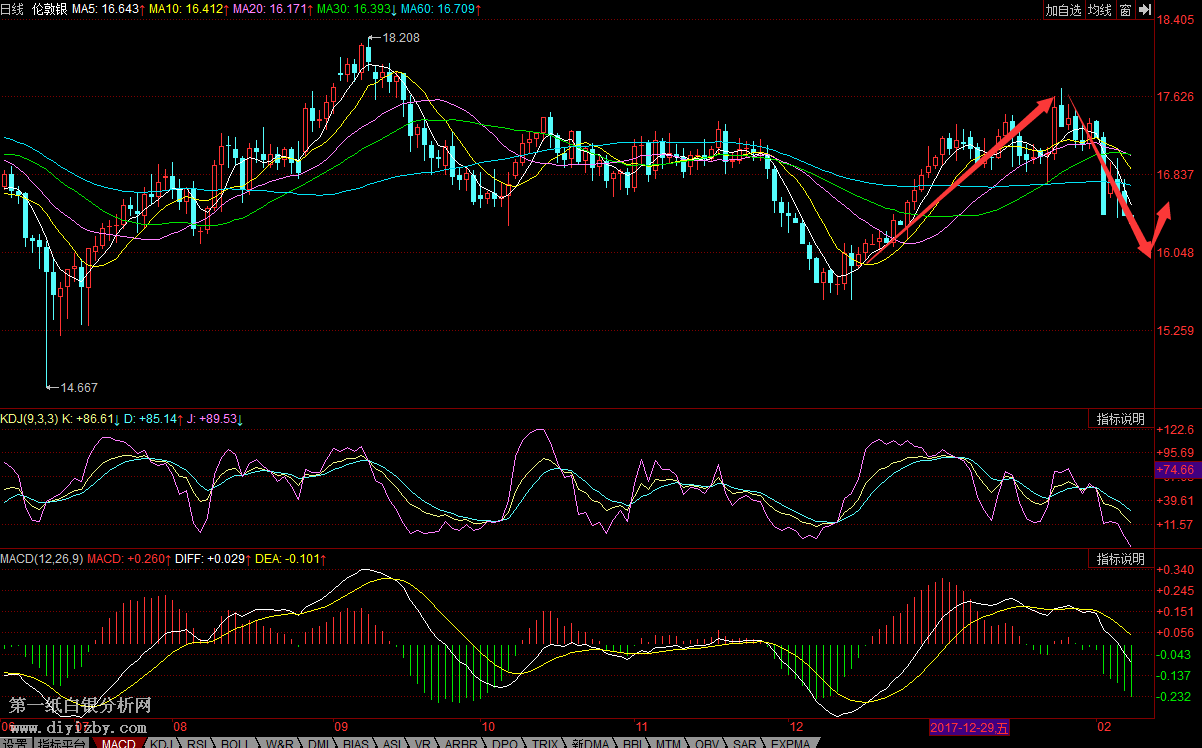
Task: Select the RSI indicator tab
Action: pos(200,743)
